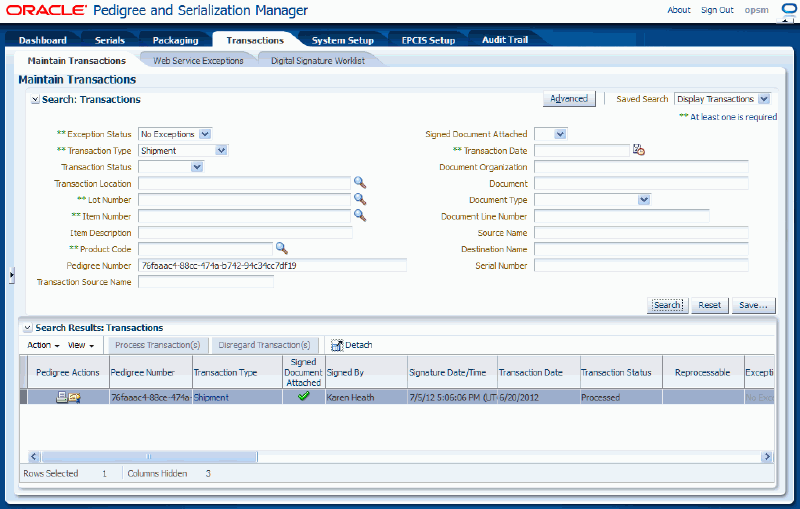The height and width of the screenshot is (509, 800).
Task: Click the Item Description input field
Action: (245, 233)
